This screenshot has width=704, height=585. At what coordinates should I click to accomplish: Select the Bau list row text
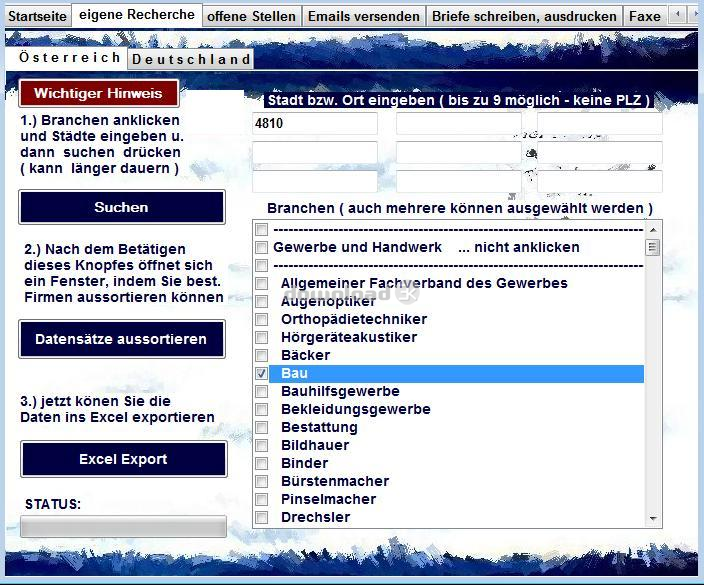[x=295, y=373]
